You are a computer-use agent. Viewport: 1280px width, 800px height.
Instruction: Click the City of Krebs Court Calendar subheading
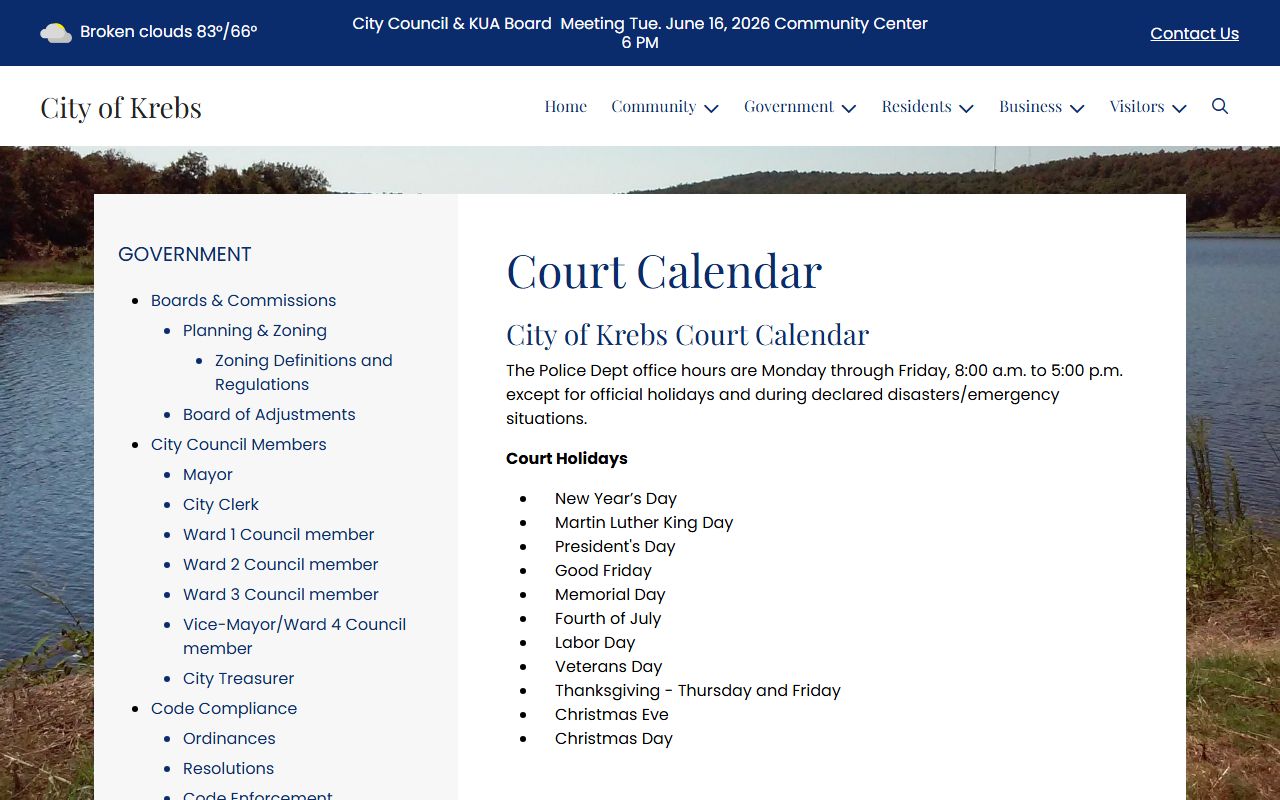click(x=688, y=334)
